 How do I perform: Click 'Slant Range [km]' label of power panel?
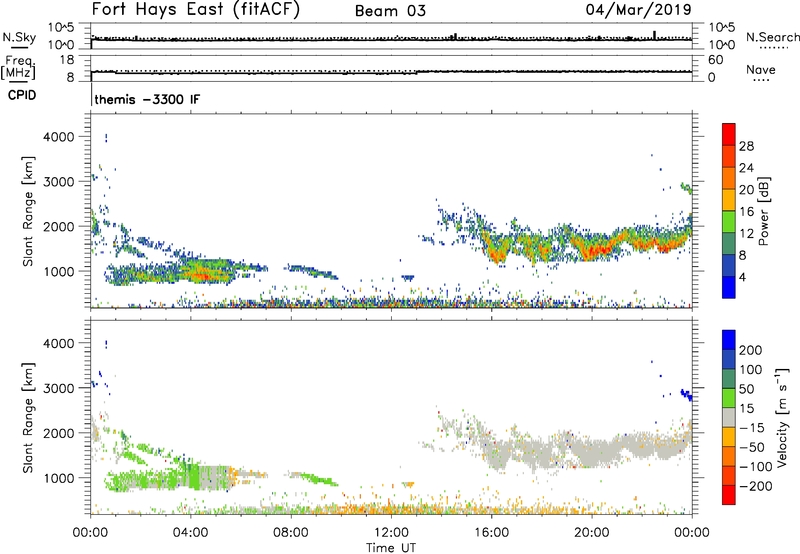pos(28,211)
